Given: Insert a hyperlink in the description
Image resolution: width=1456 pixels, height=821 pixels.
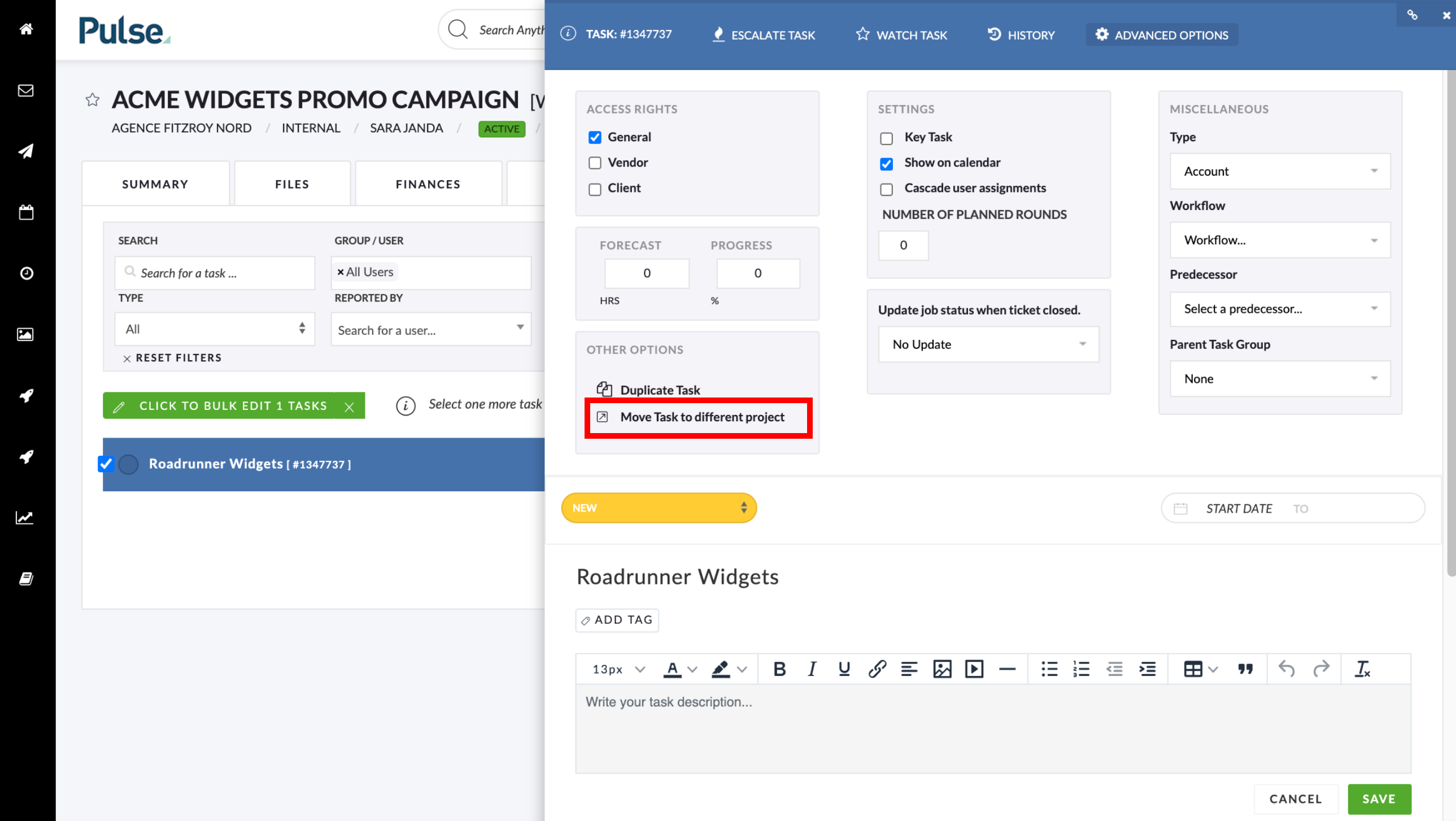Looking at the screenshot, I should (x=877, y=669).
